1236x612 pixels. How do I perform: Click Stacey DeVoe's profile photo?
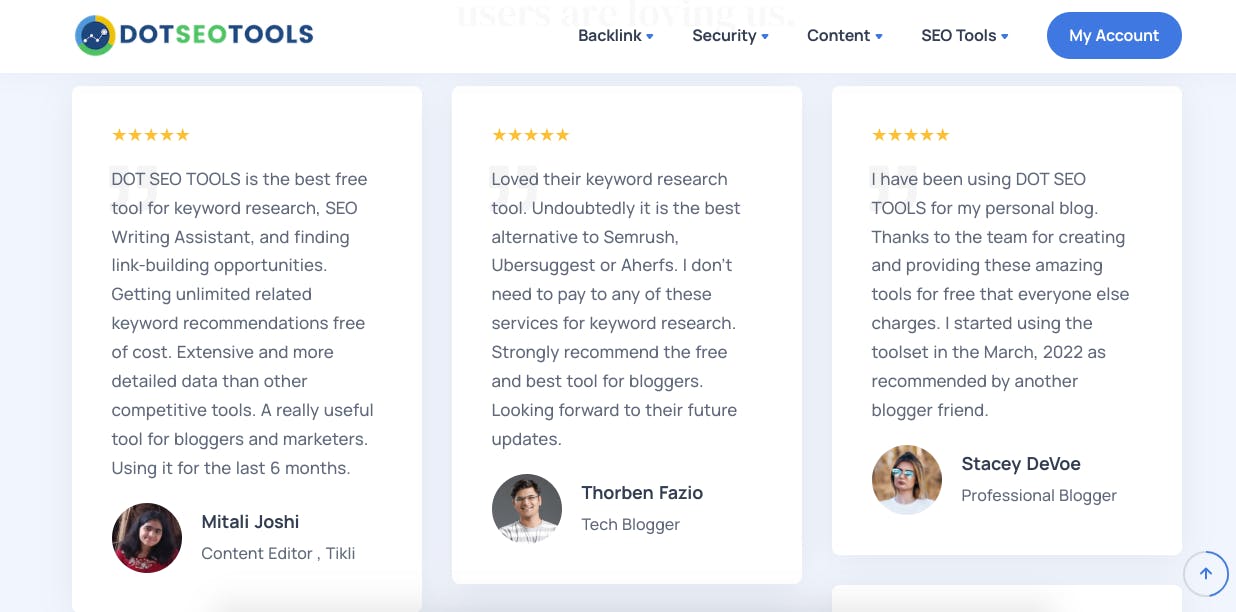pyautogui.click(x=907, y=480)
